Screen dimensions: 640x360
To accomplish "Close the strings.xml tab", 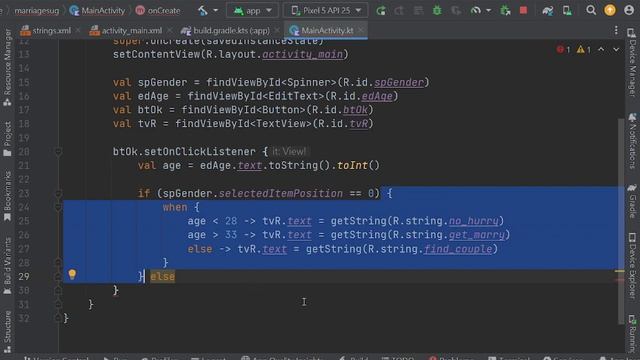I will coord(78,30).
